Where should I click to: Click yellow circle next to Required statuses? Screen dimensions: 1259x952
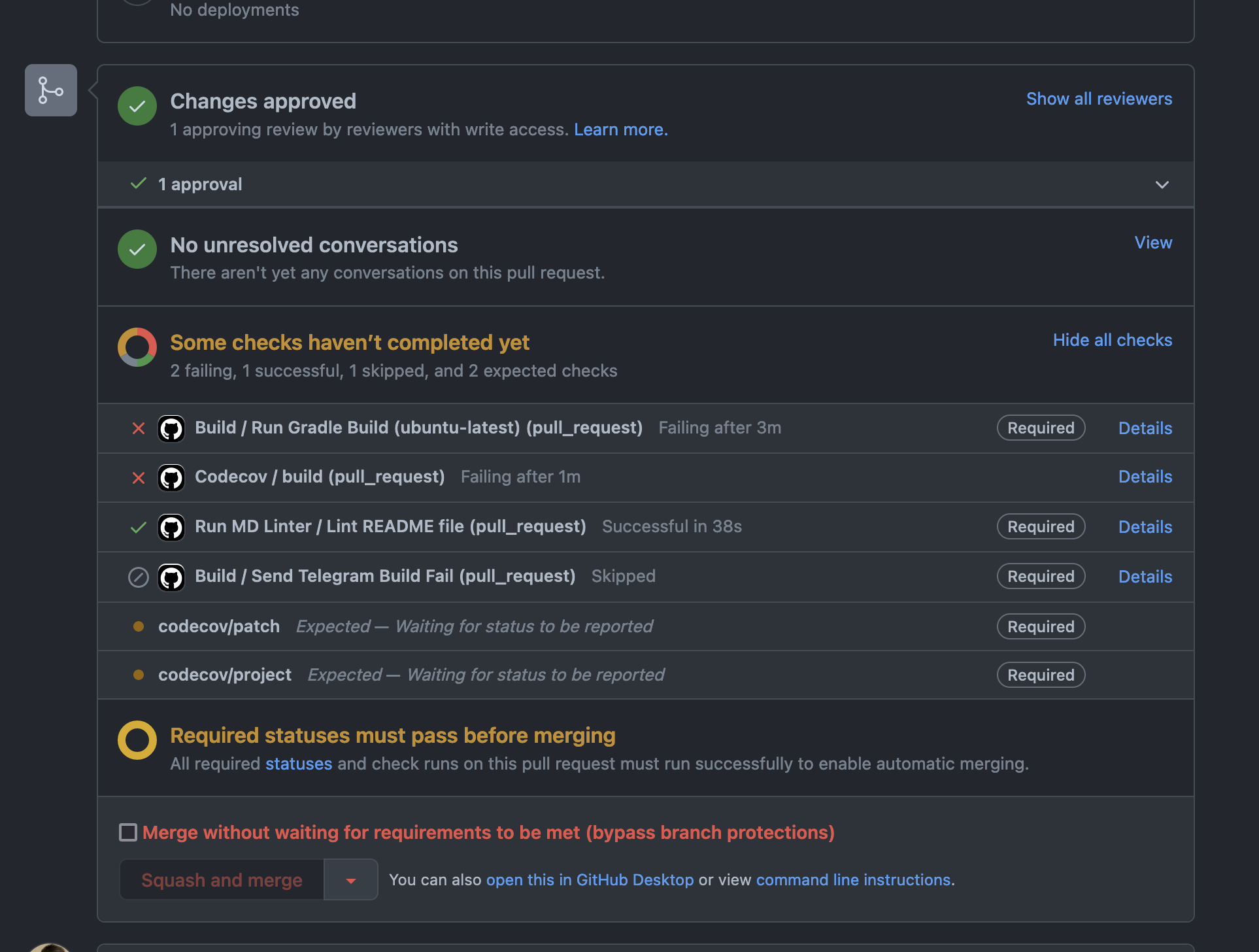click(x=137, y=740)
